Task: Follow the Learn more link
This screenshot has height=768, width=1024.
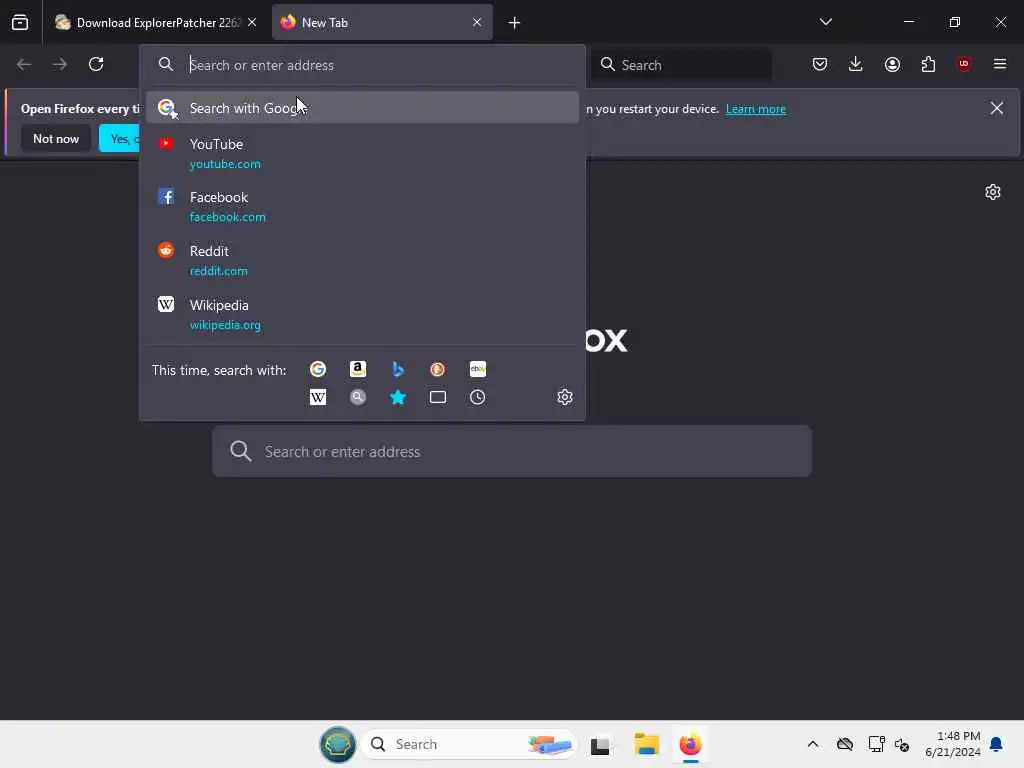Action: click(x=756, y=109)
